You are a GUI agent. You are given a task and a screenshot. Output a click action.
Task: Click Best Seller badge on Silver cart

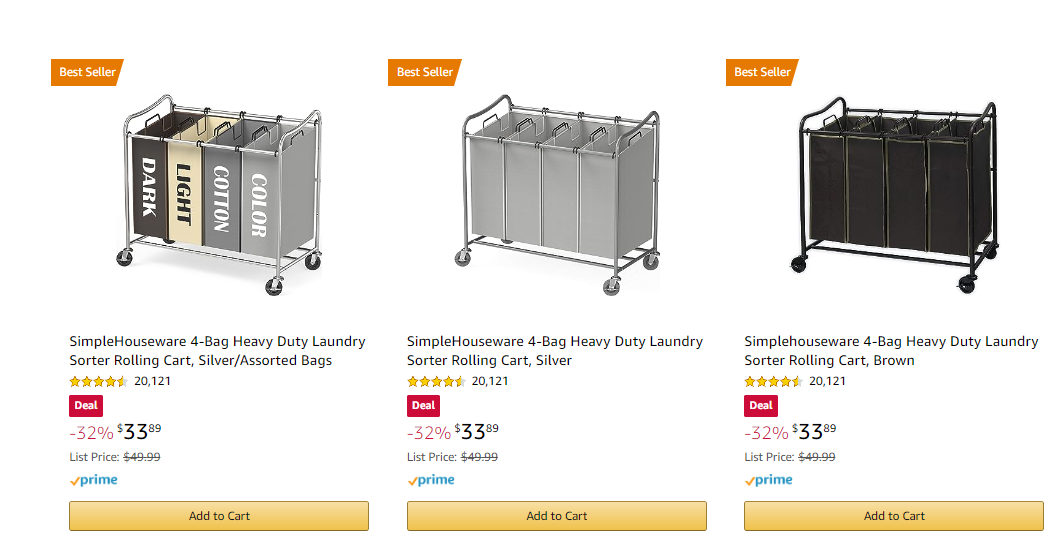[x=425, y=72]
